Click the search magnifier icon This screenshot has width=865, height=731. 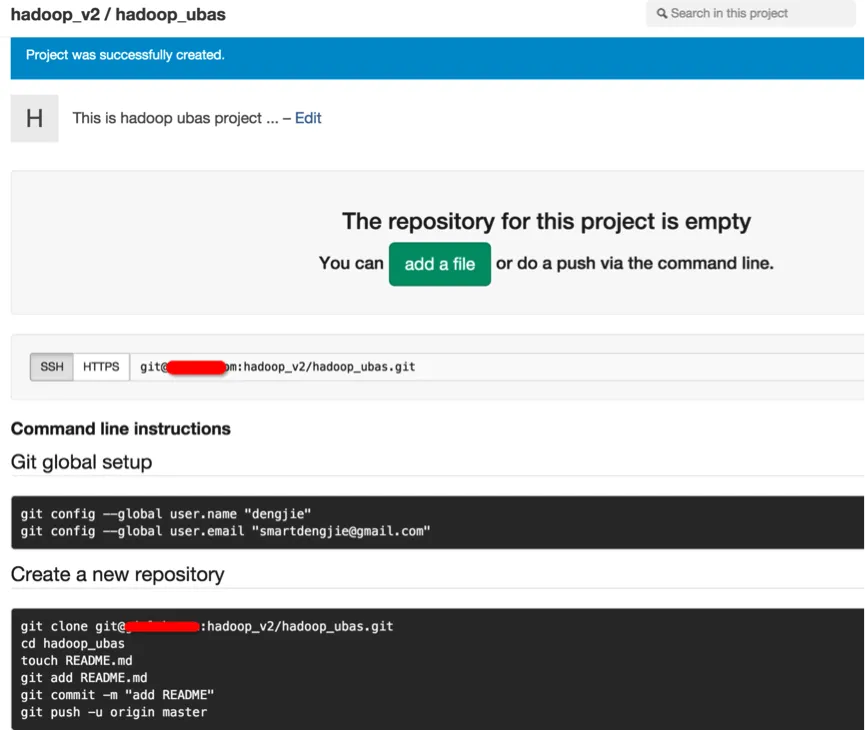pyautogui.click(x=662, y=14)
